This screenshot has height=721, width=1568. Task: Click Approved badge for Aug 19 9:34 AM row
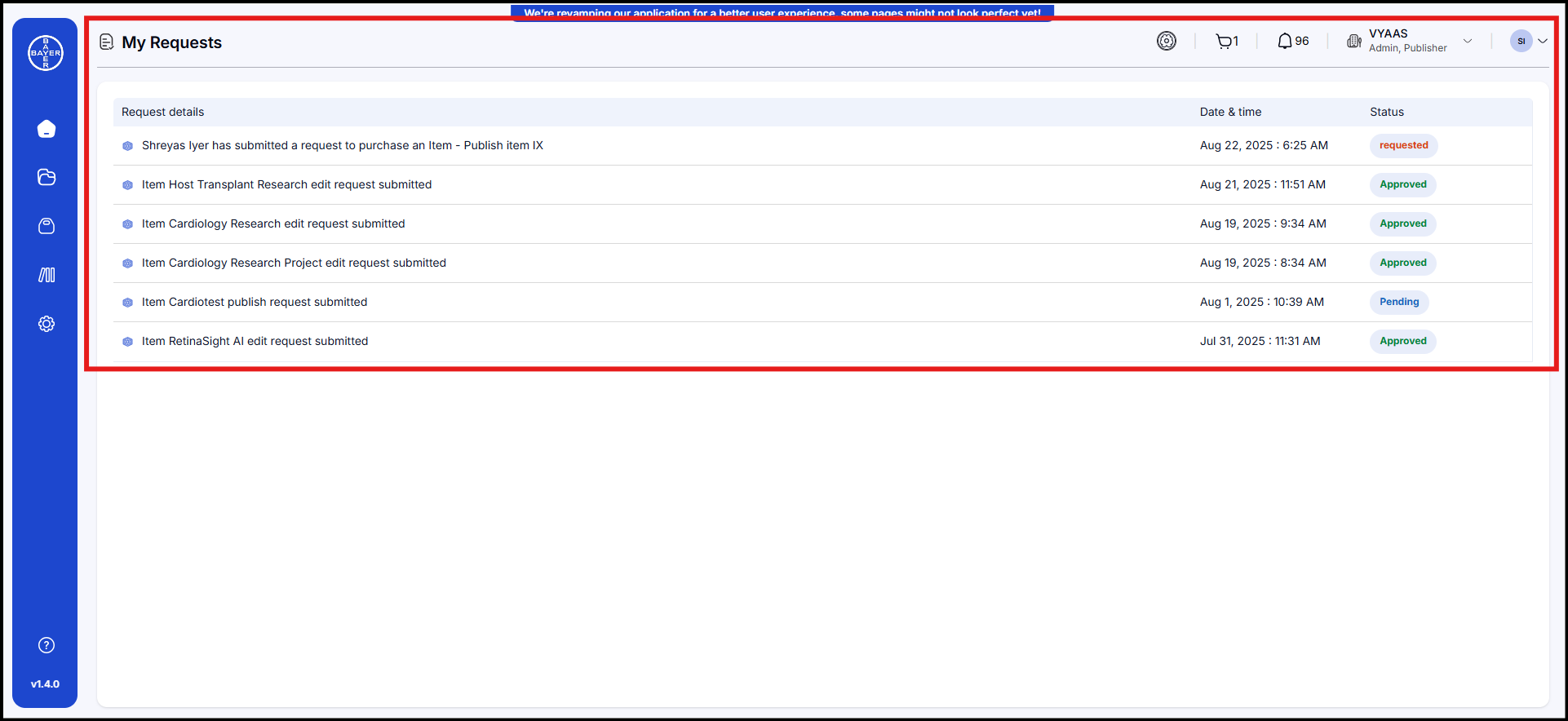(x=1403, y=223)
